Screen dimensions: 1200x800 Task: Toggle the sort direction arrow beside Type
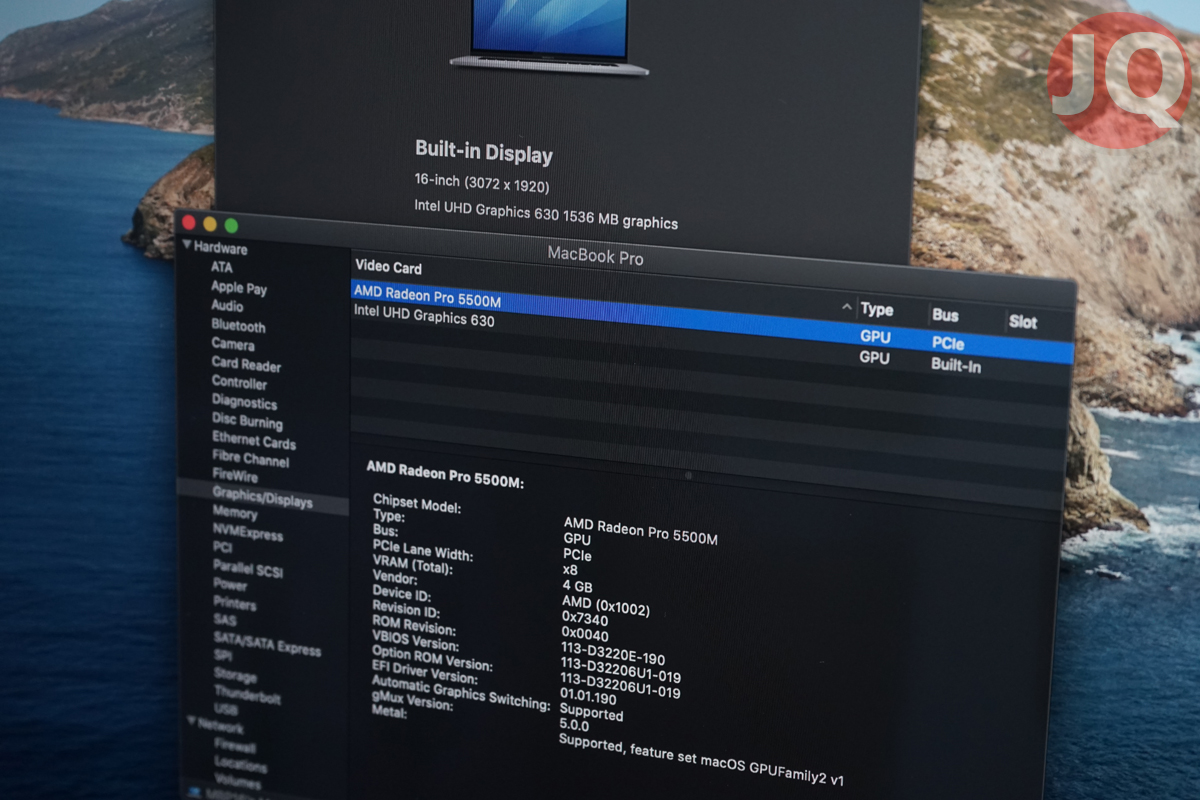[847, 307]
